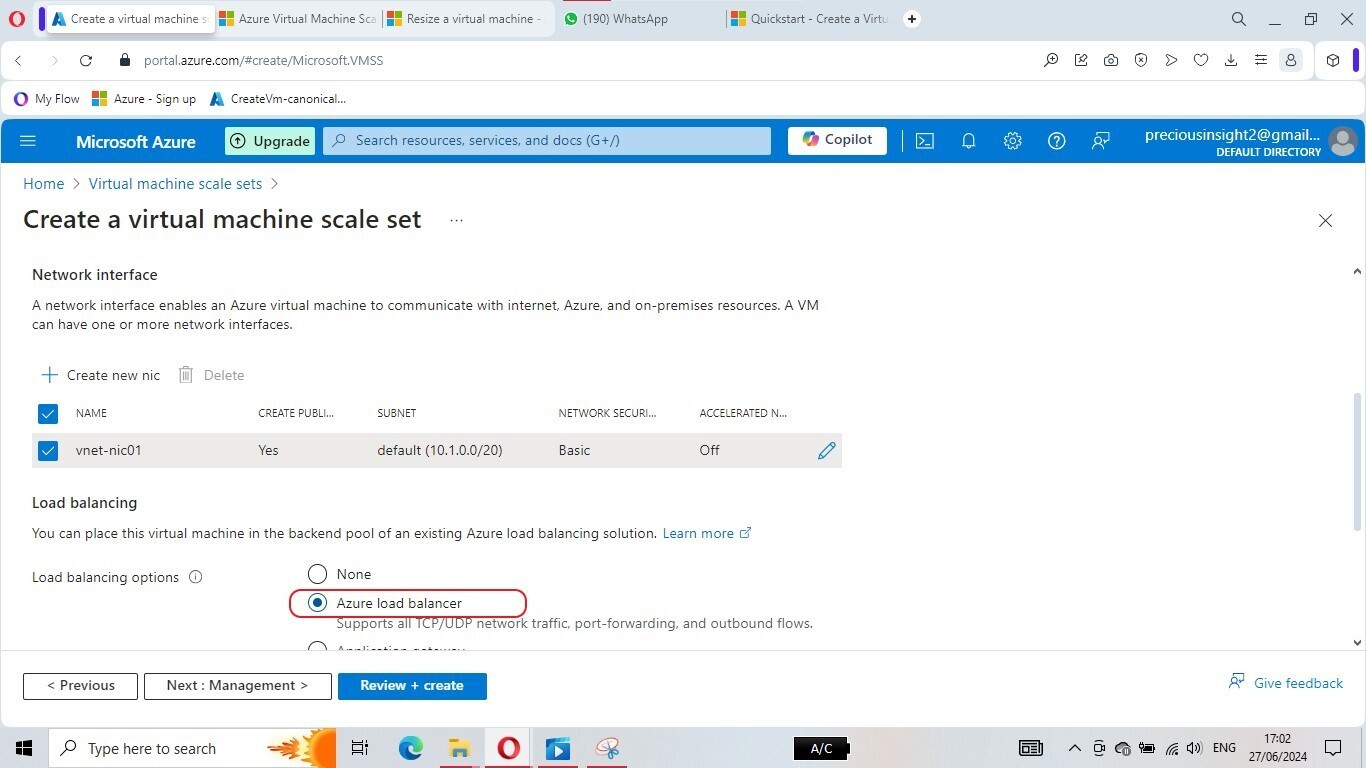Open the Azure portal hamburger menu

point(28,141)
